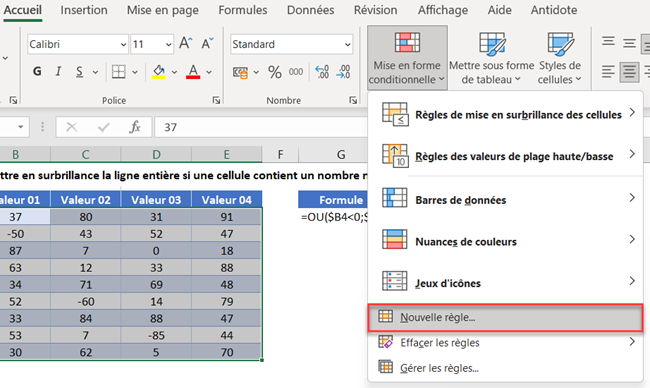Go to the Données tab
The height and width of the screenshot is (388, 650).
pyautogui.click(x=310, y=10)
